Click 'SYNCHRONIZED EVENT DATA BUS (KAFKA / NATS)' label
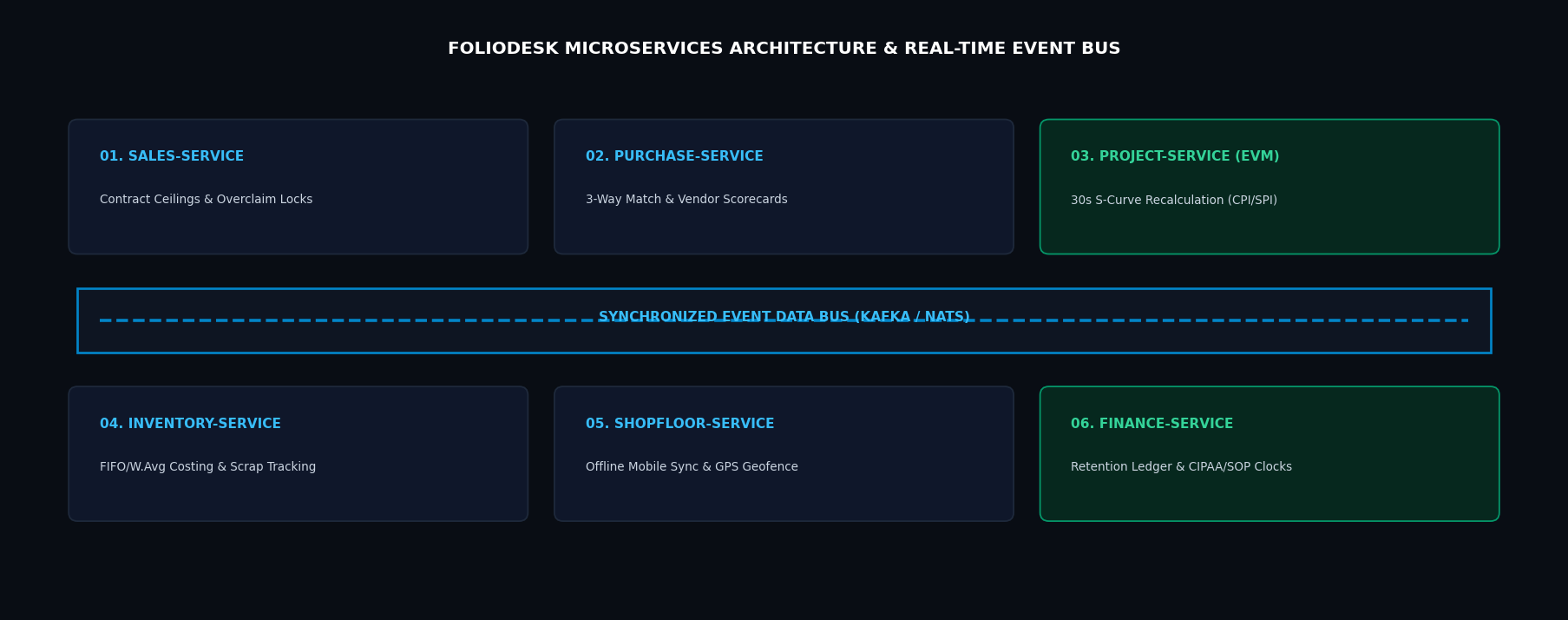This screenshot has width=1568, height=620. tap(784, 317)
